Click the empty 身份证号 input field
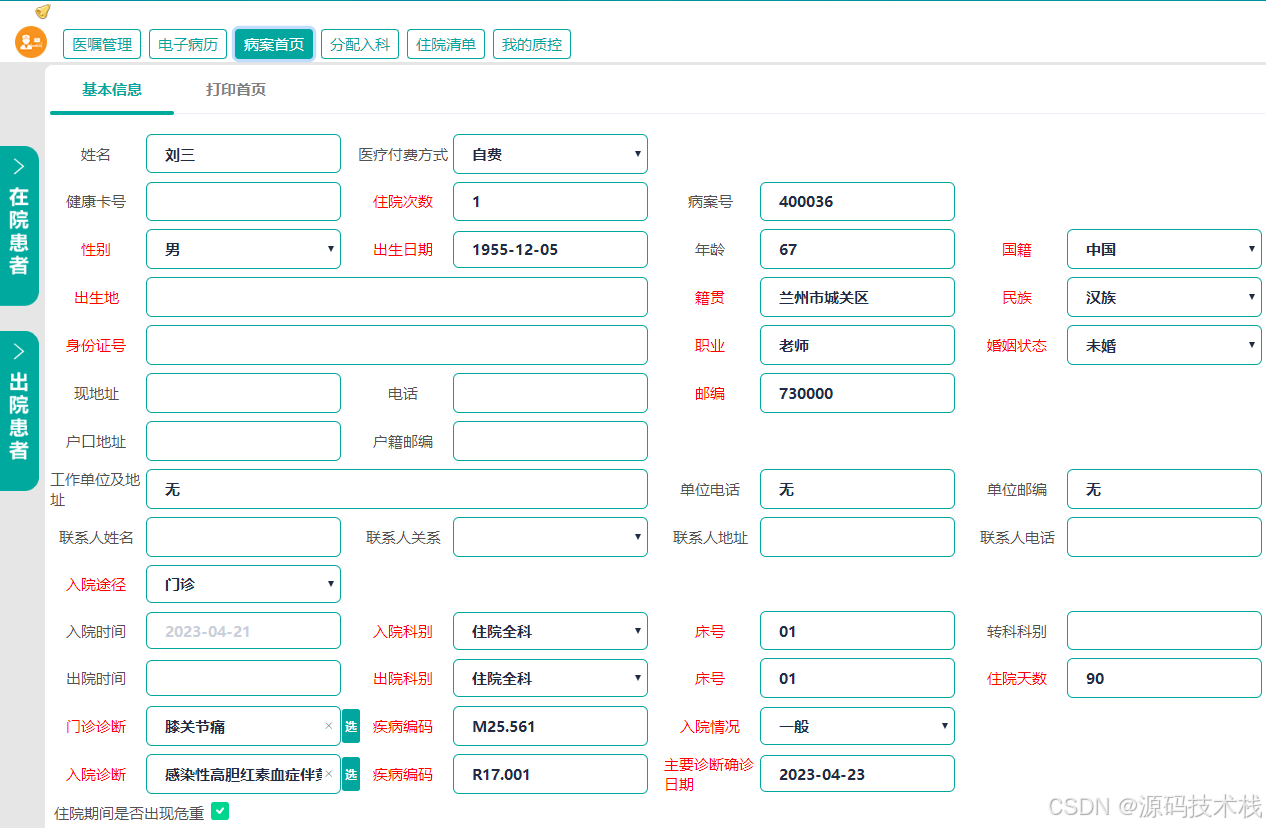Image resolution: width=1266 pixels, height=828 pixels. 397,345
